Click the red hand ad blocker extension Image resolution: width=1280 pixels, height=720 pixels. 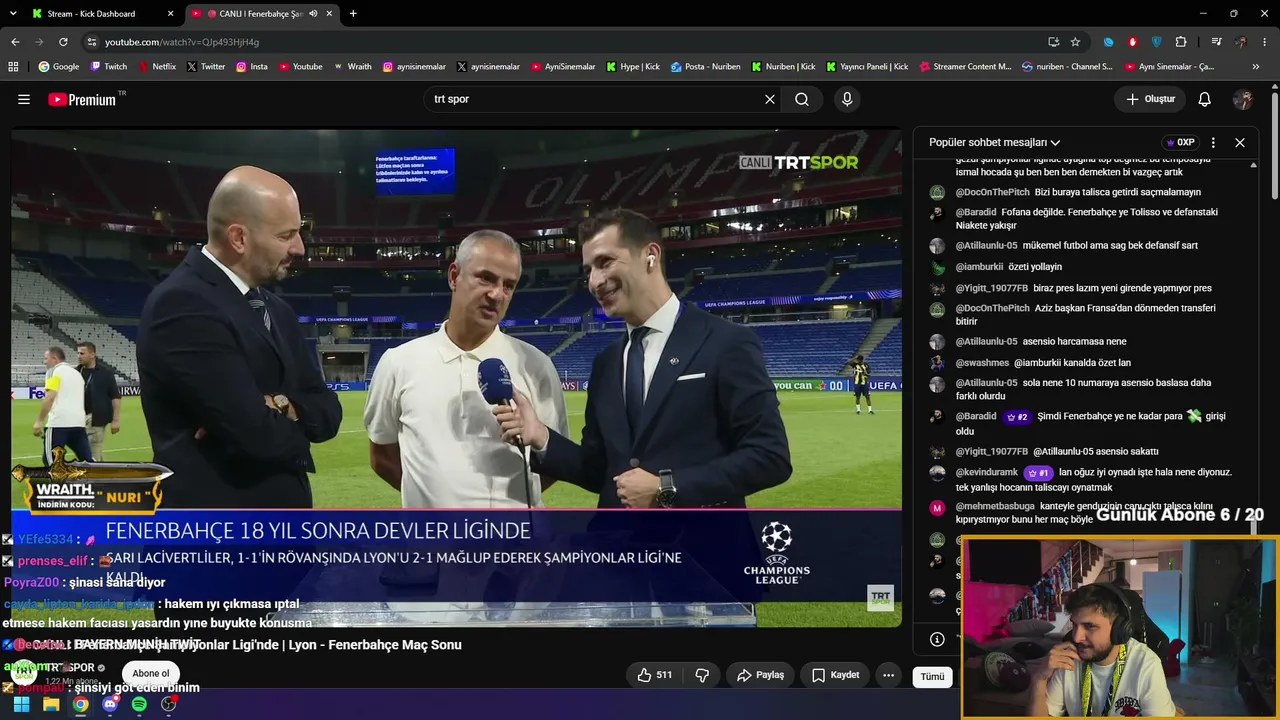1133,42
